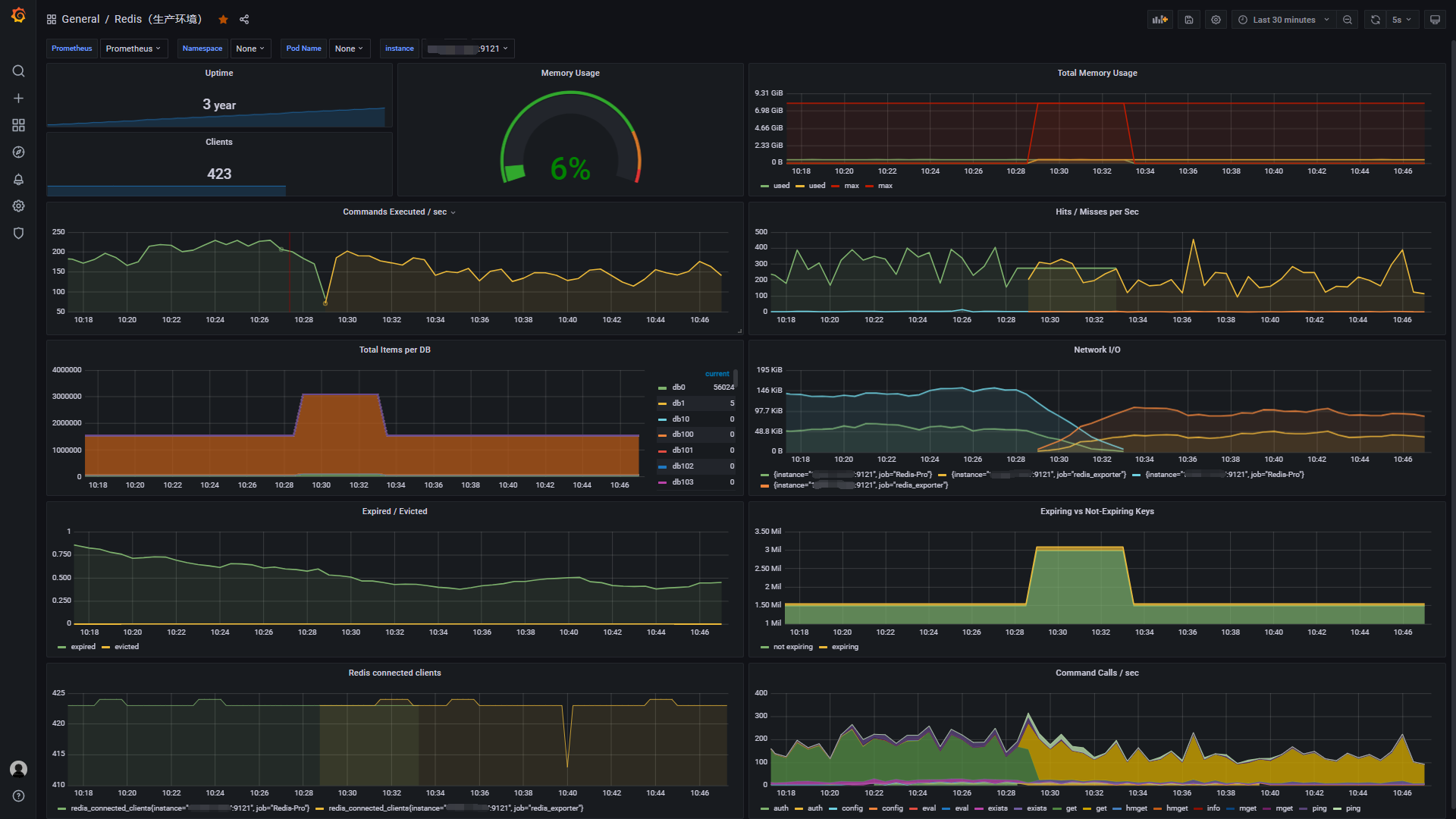This screenshot has height=819, width=1456.
Task: Open the Expiring vs Not-Expiring Keys title
Action: 1097,512
